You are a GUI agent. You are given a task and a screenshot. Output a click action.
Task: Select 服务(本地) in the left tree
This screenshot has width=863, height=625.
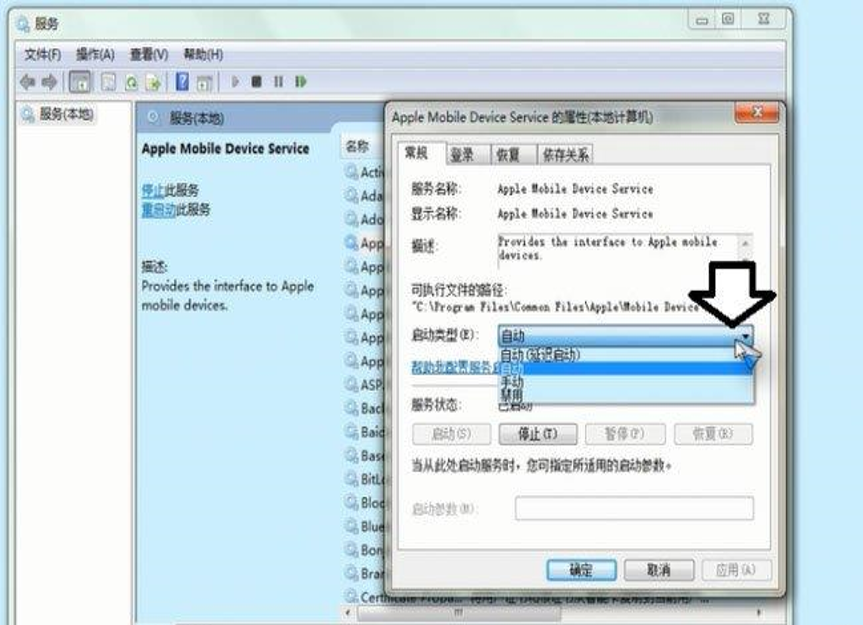coord(58,114)
